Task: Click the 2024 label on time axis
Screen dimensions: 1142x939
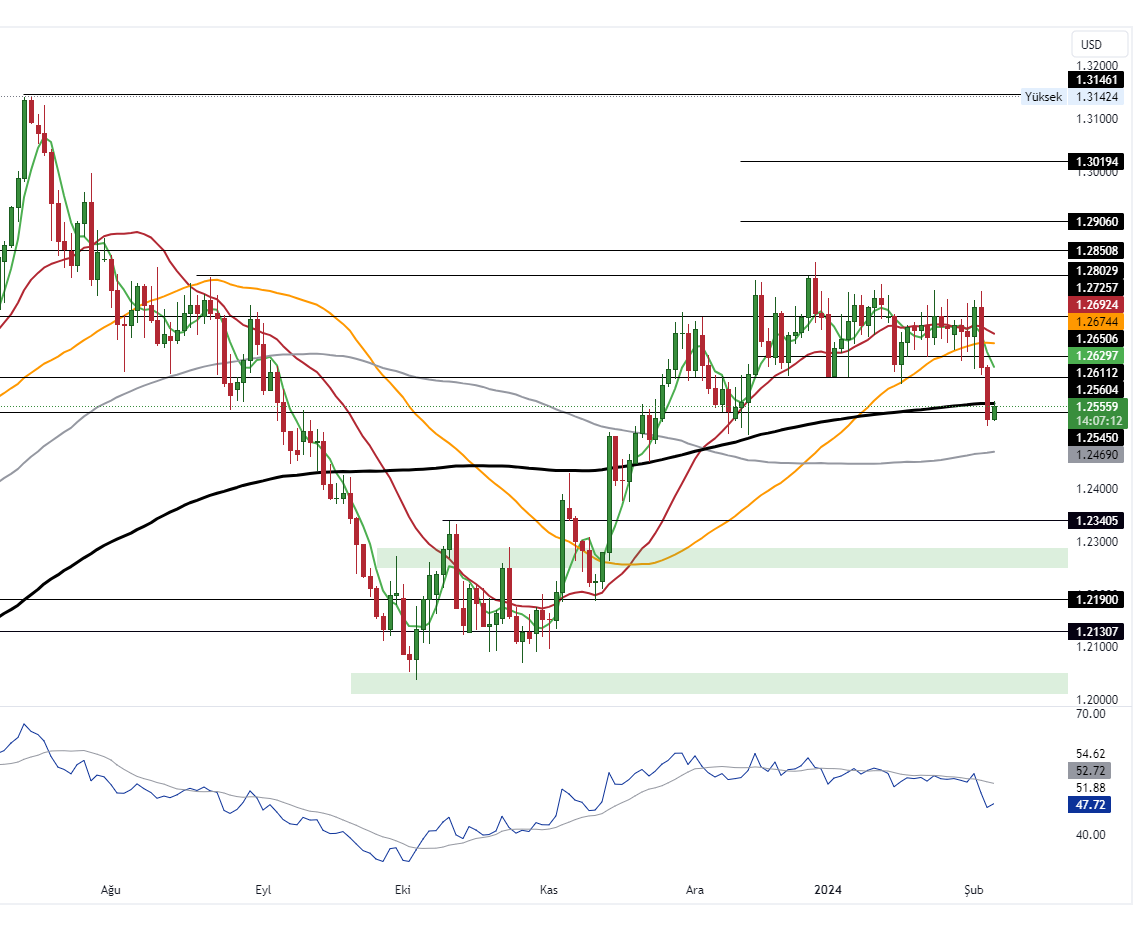Action: (x=829, y=890)
